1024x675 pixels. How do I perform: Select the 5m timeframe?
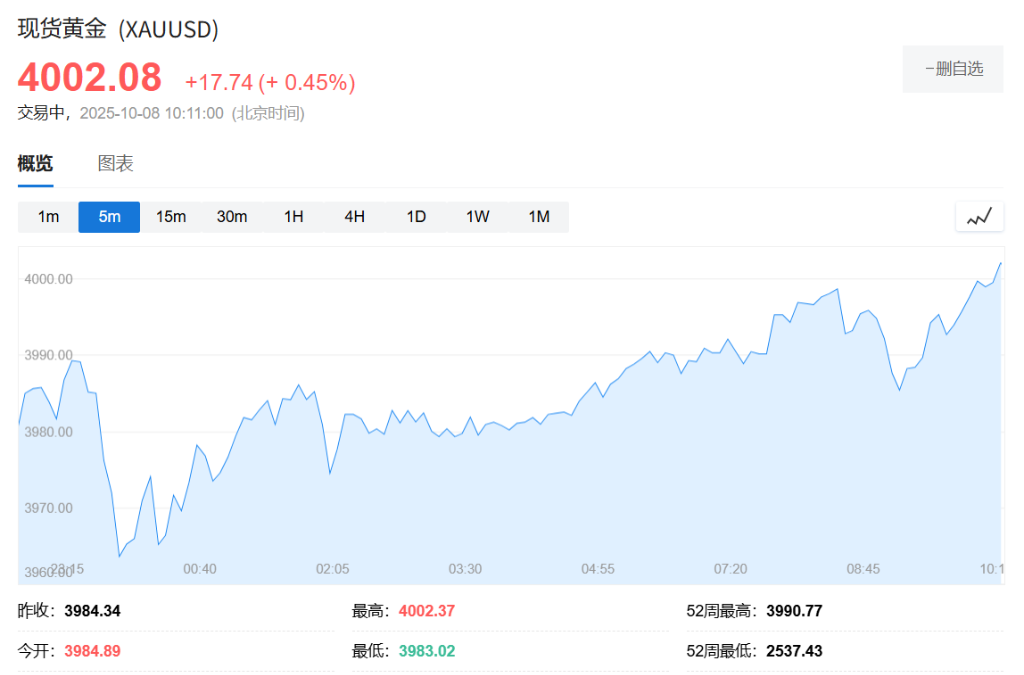coord(109,217)
